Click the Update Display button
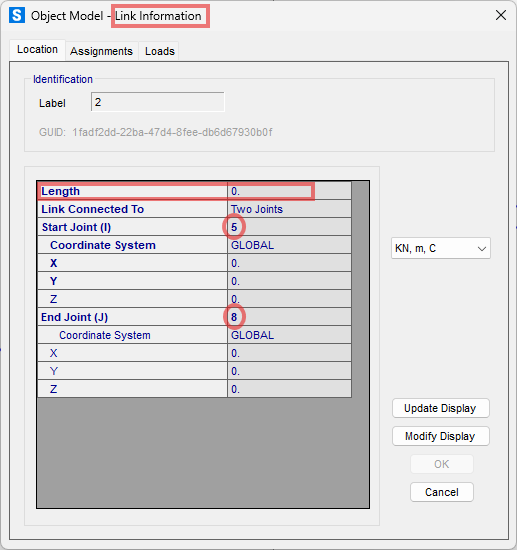 (x=441, y=408)
